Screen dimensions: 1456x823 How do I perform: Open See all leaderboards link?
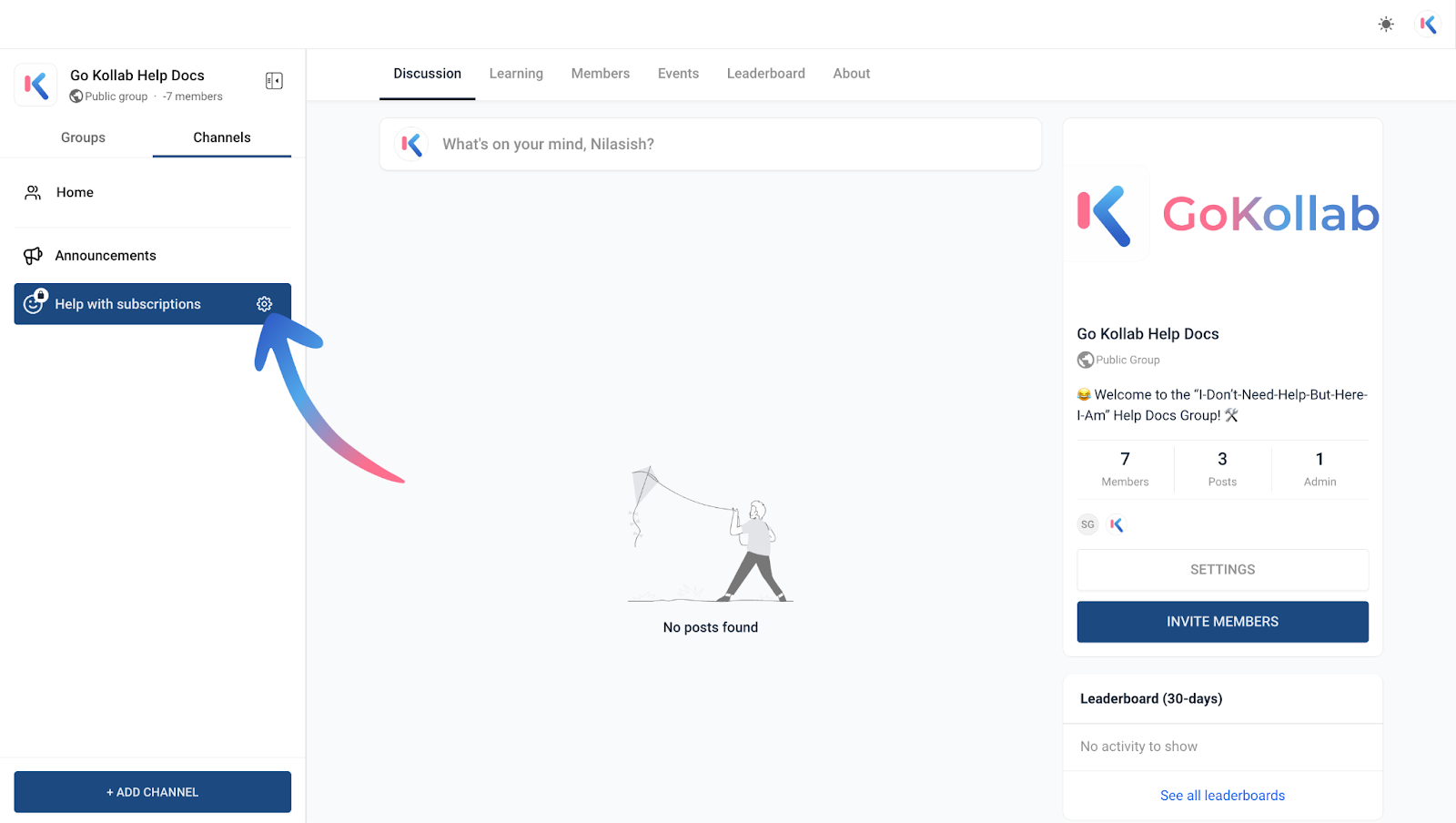(x=1223, y=796)
